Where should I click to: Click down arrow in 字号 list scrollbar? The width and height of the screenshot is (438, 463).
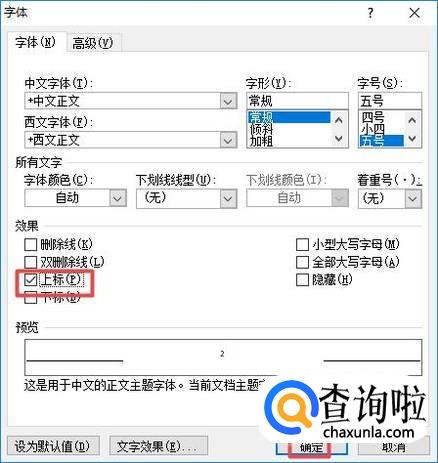[412, 138]
